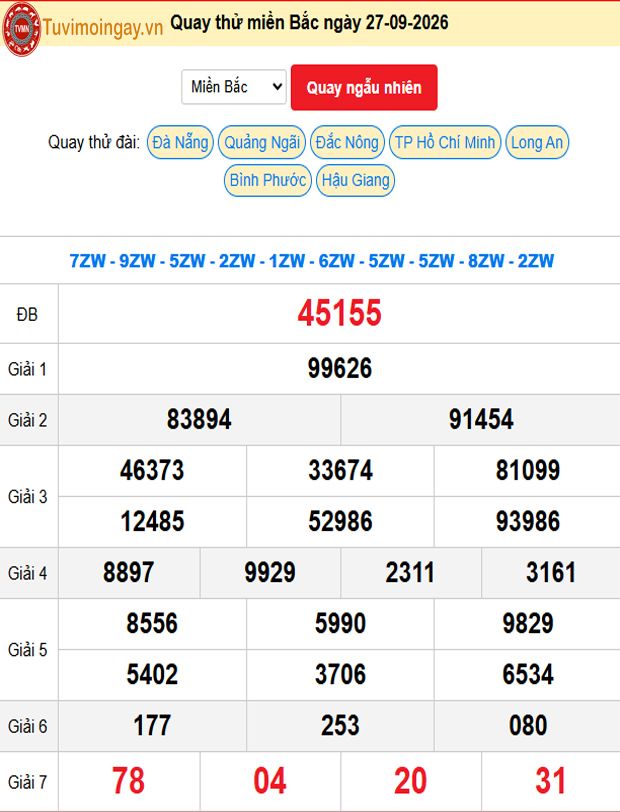Click the Giải 5 row label

coord(27,649)
